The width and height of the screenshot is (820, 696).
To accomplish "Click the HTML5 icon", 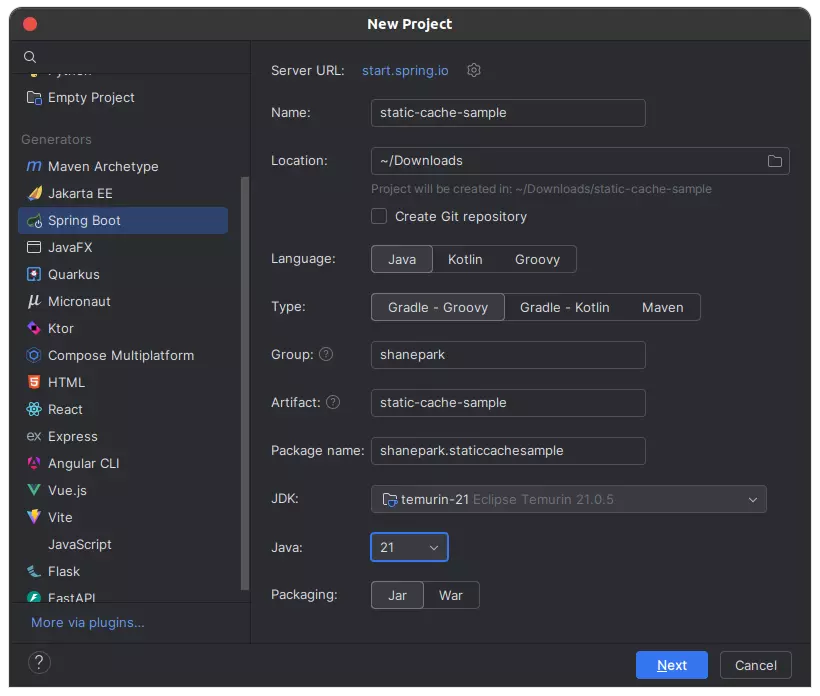I will tap(34, 382).
